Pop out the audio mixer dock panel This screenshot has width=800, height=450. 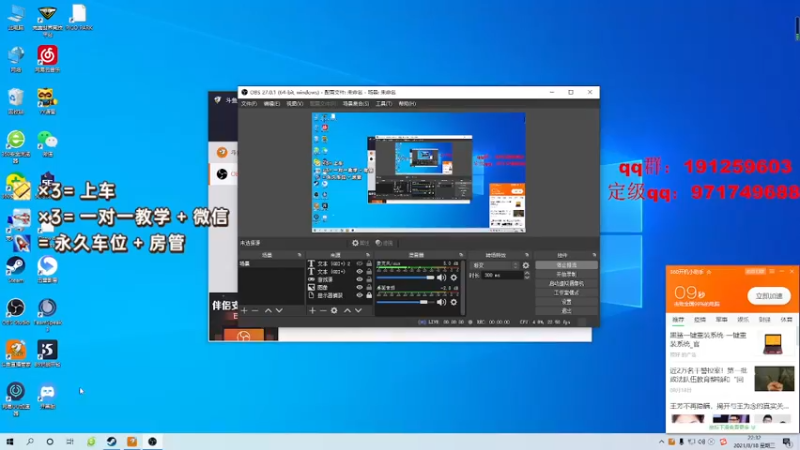pos(461,255)
